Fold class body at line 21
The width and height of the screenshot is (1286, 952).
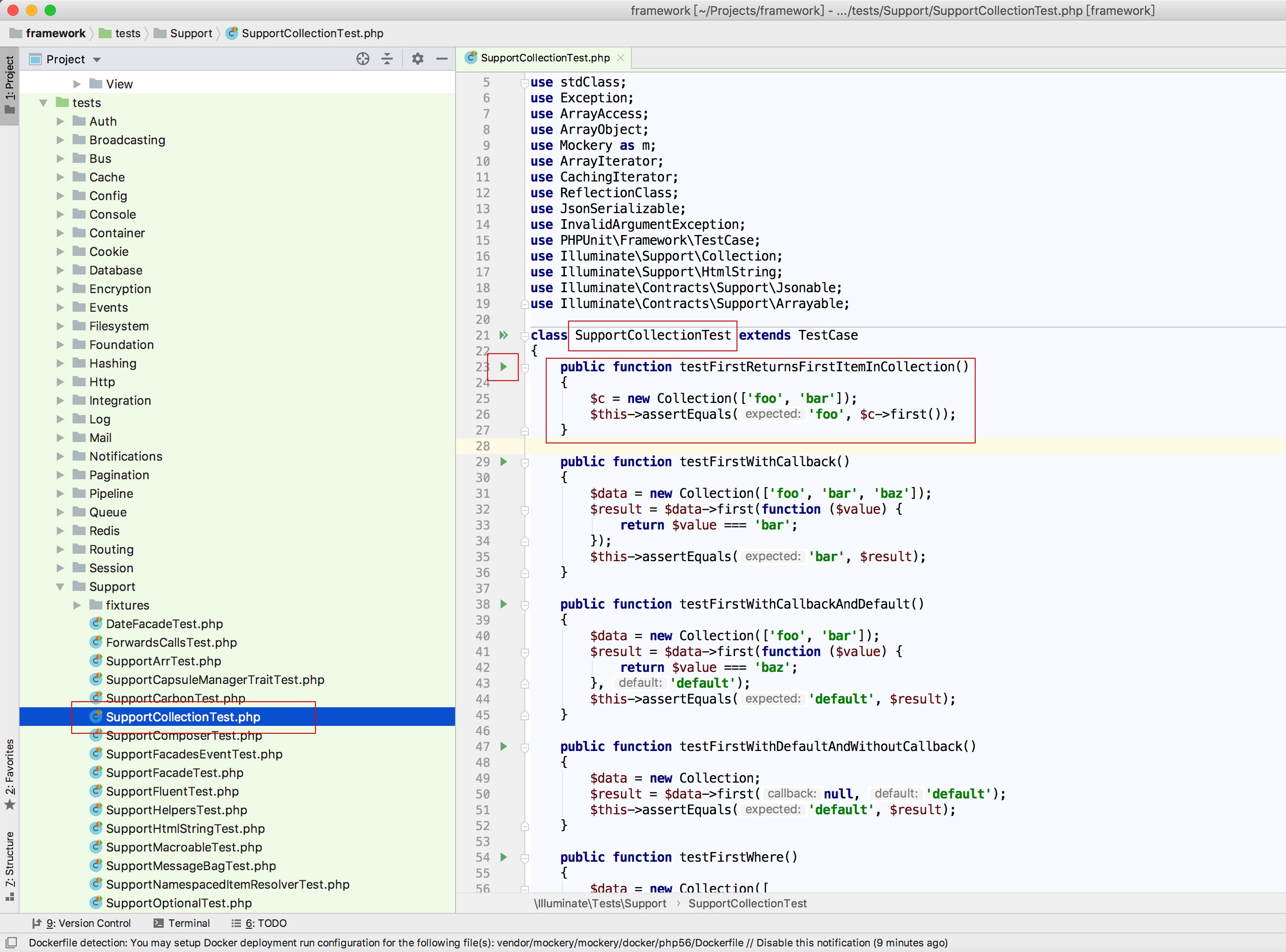coord(524,335)
